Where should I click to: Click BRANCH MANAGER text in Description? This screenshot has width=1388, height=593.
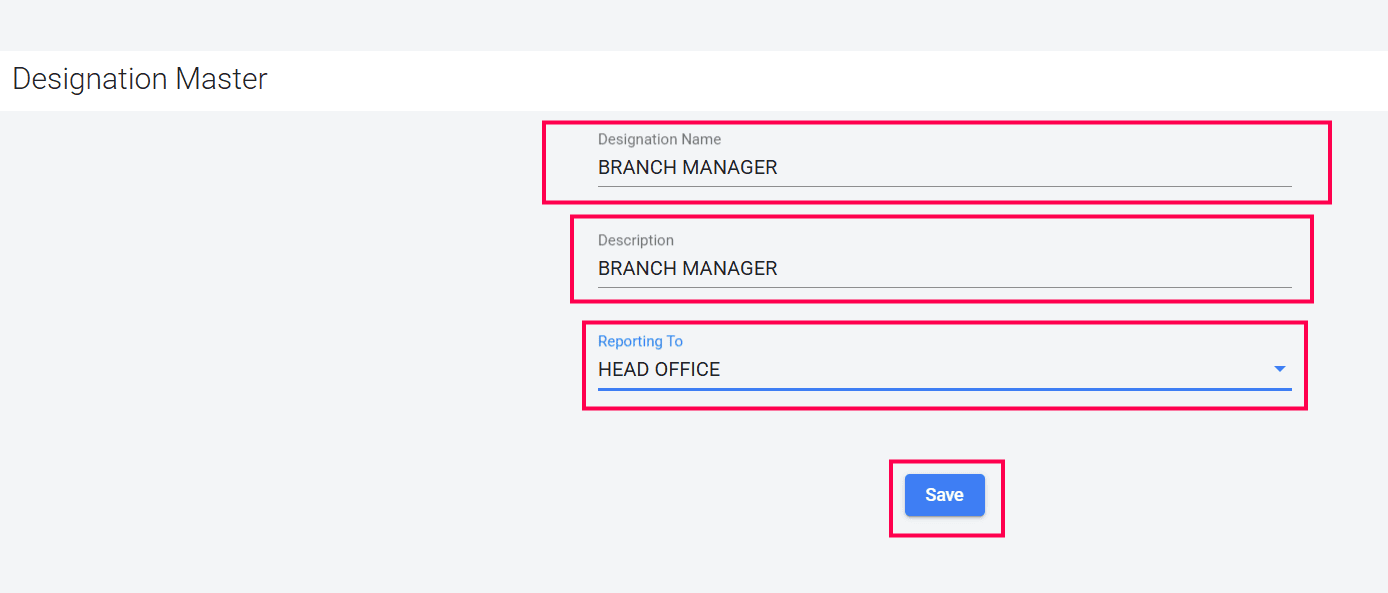[x=688, y=269]
